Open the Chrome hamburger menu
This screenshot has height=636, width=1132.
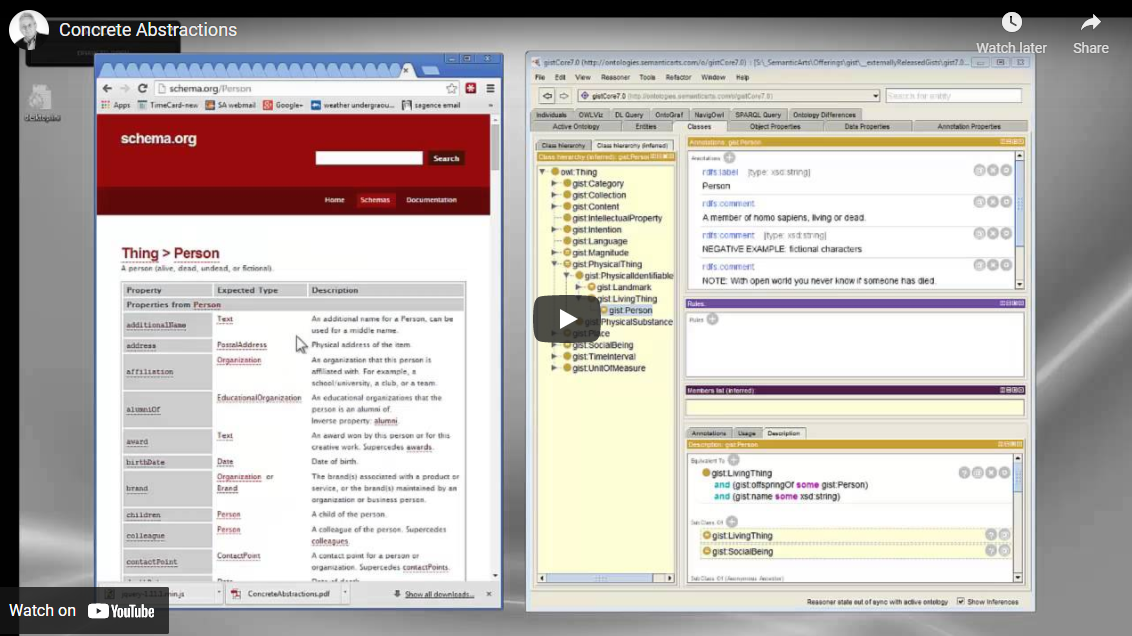(x=490, y=88)
